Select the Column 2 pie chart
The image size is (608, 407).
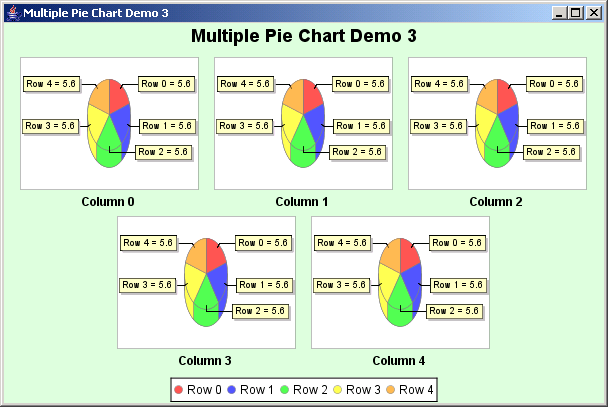pyautogui.click(x=496, y=122)
